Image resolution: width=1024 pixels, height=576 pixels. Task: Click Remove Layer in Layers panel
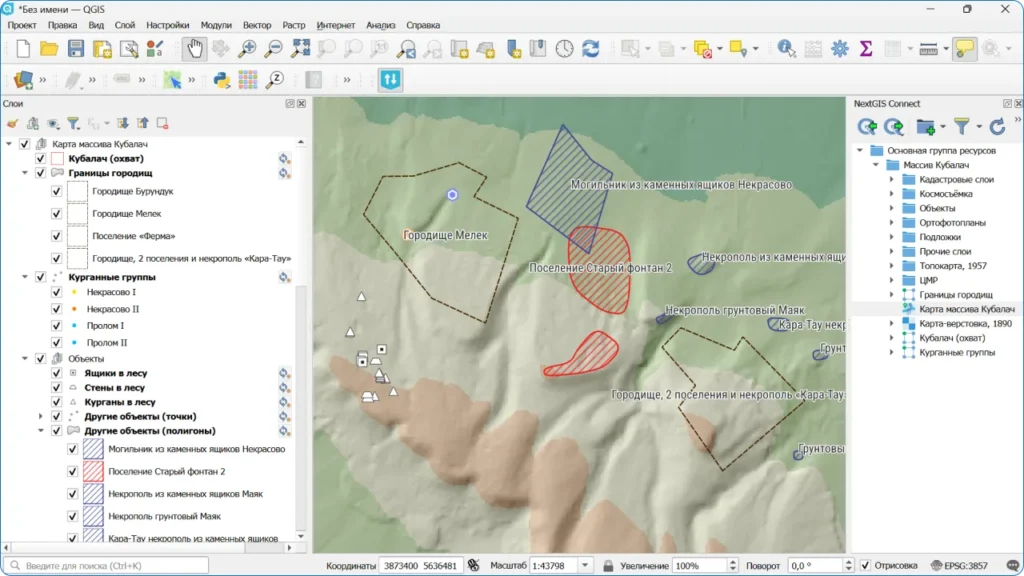click(162, 124)
